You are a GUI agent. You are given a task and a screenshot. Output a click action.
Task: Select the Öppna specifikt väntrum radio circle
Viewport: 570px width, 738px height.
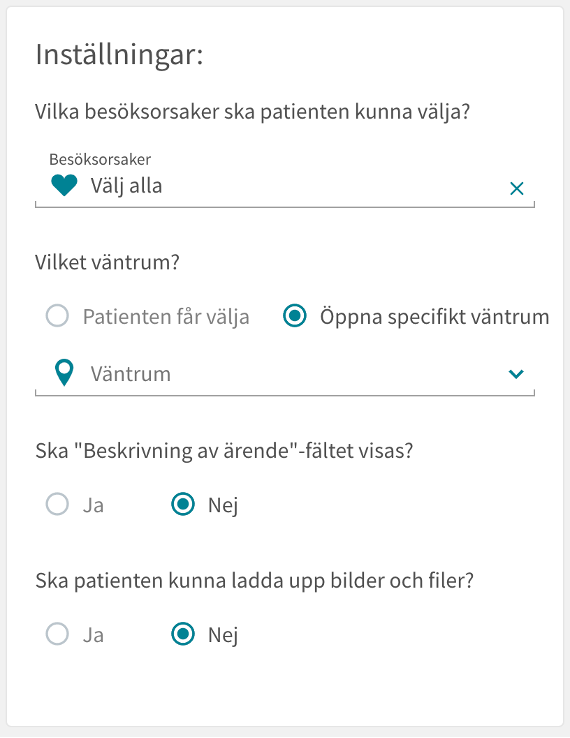pos(295,316)
